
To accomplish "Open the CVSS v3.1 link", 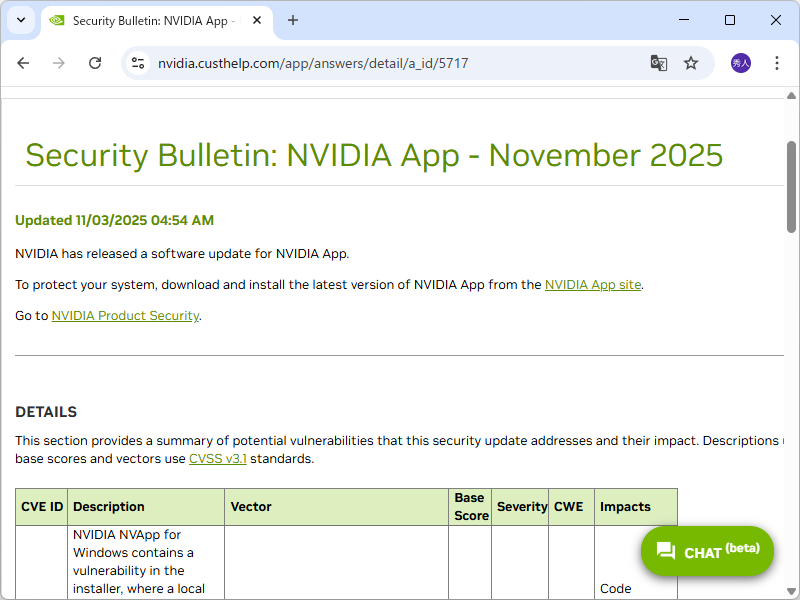I will point(218,459).
